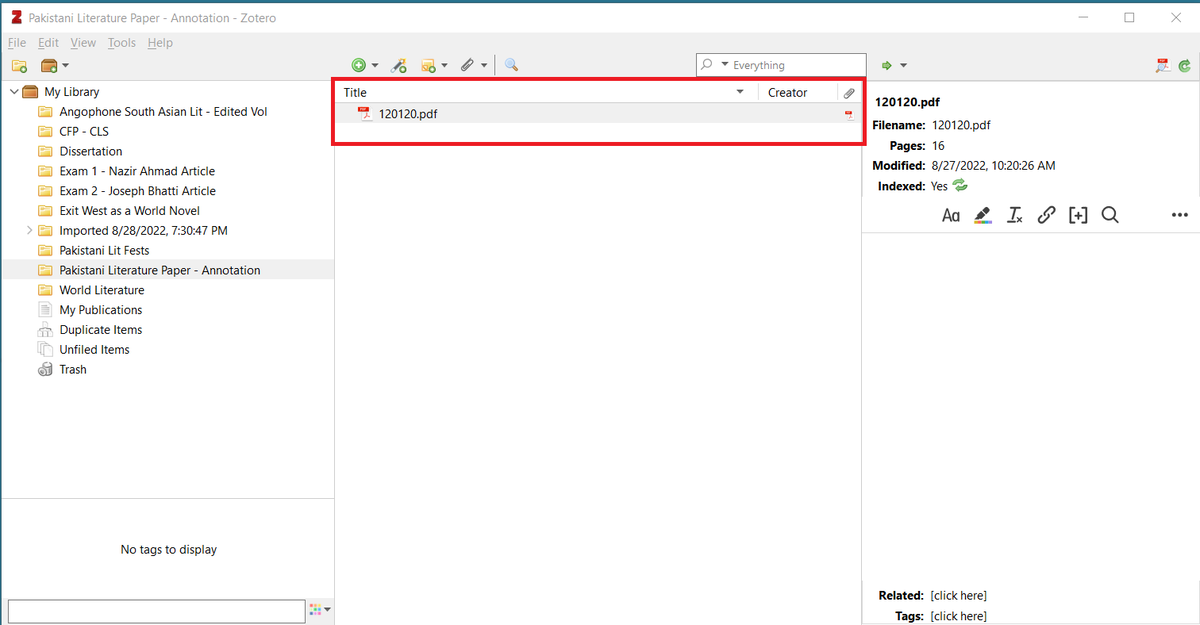Select Exit West as a World Novel
The width and height of the screenshot is (1200, 625).
coord(129,211)
